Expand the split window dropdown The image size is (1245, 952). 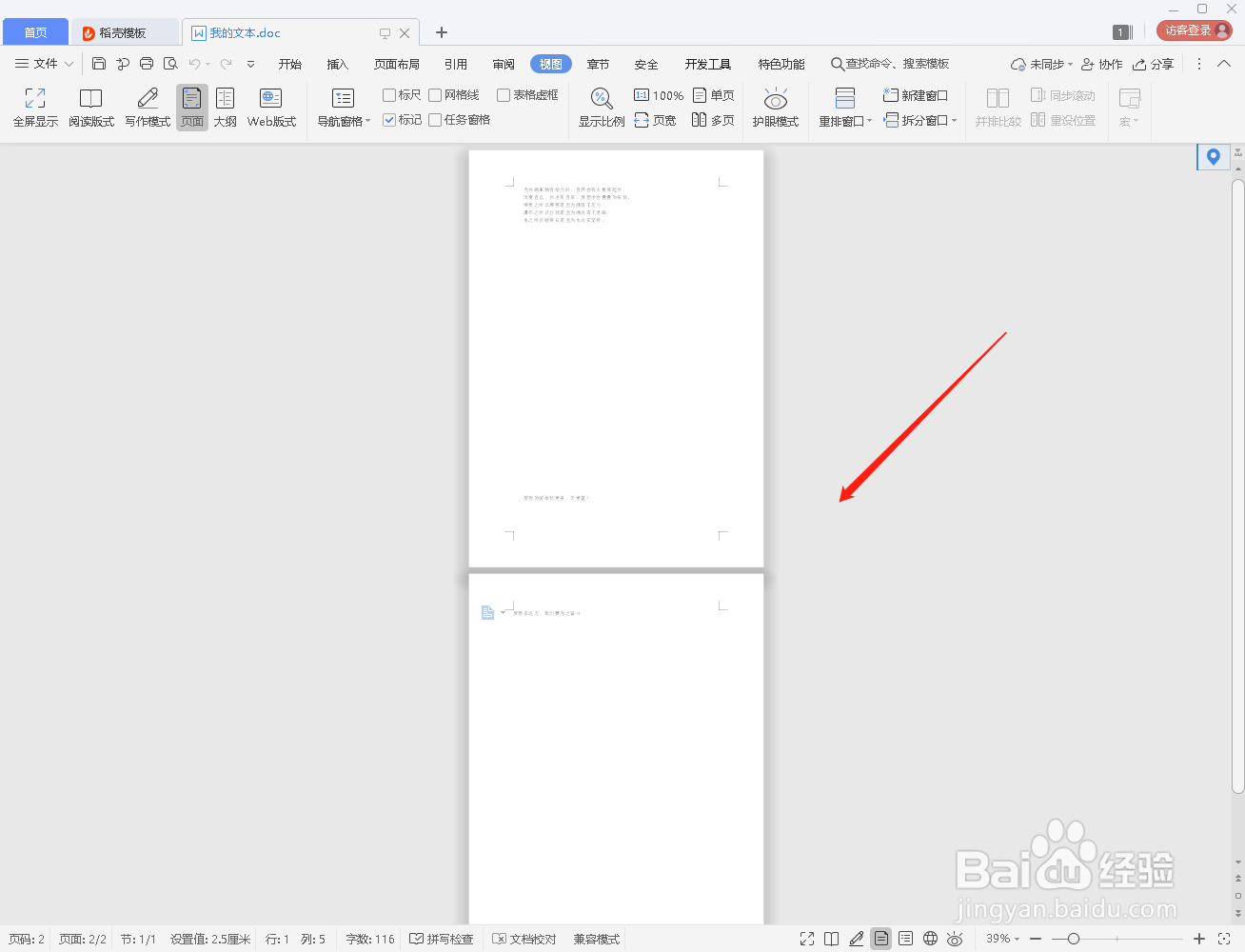pos(954,120)
